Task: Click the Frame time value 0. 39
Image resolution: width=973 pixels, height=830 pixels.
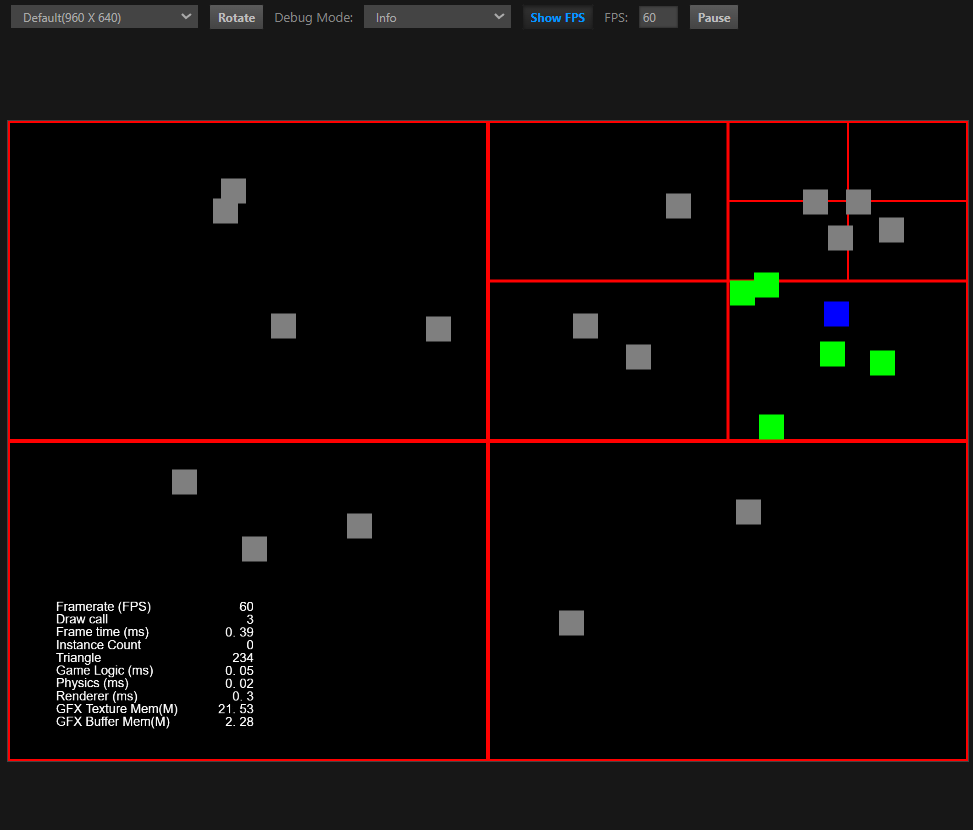Action: point(239,632)
